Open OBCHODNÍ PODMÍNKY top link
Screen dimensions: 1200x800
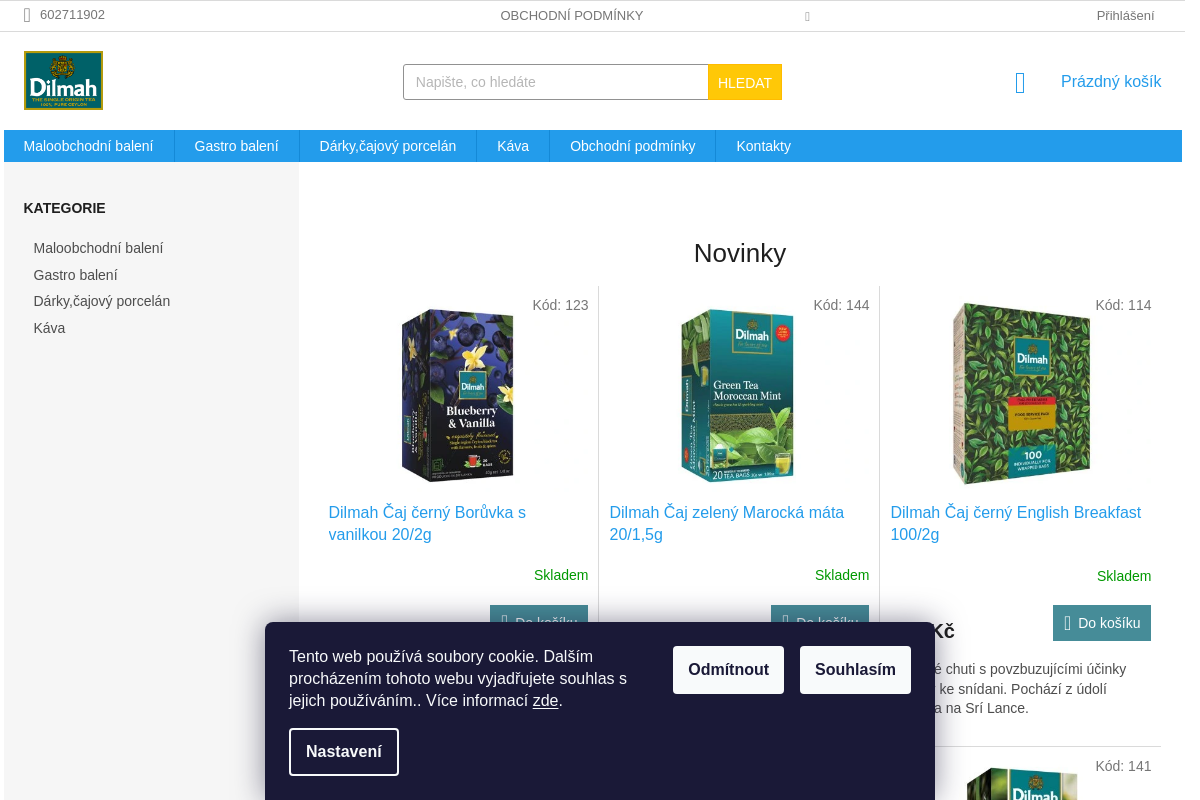[572, 16]
